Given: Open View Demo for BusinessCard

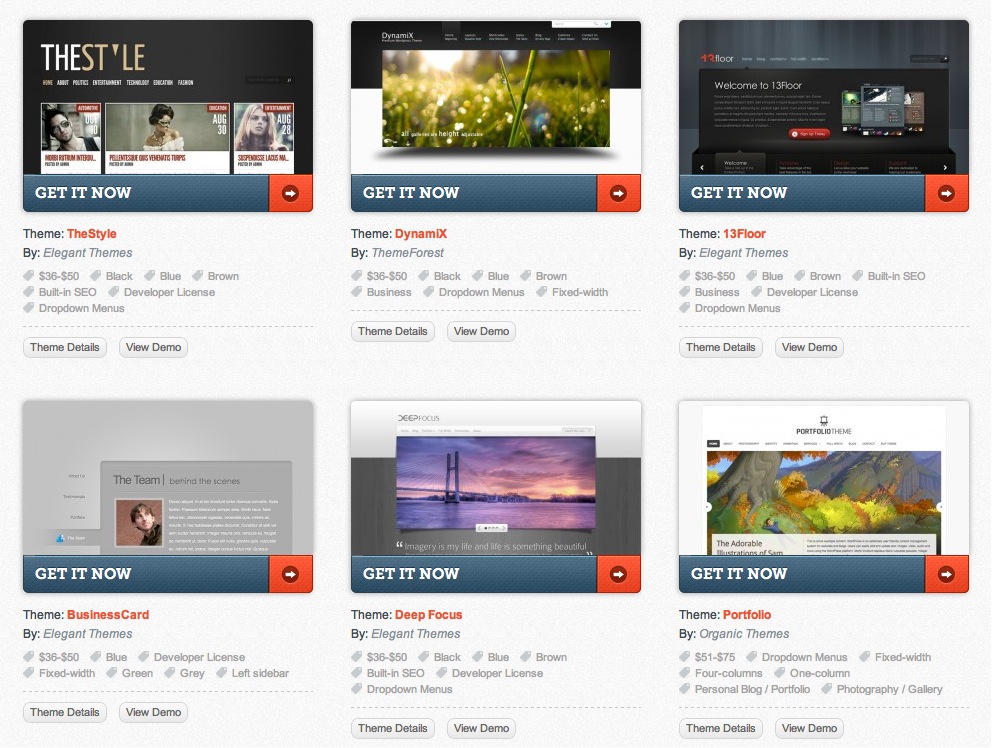Looking at the screenshot, I should pyautogui.click(x=153, y=712).
